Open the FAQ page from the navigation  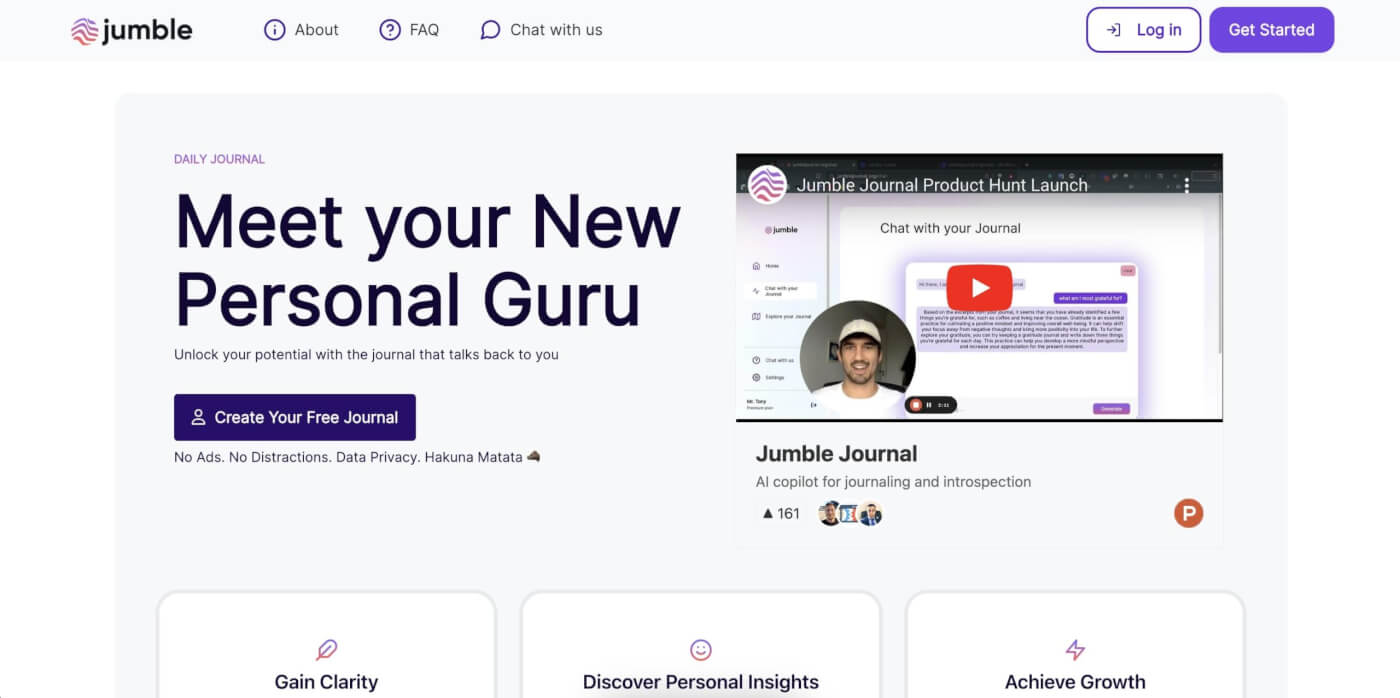tap(409, 30)
